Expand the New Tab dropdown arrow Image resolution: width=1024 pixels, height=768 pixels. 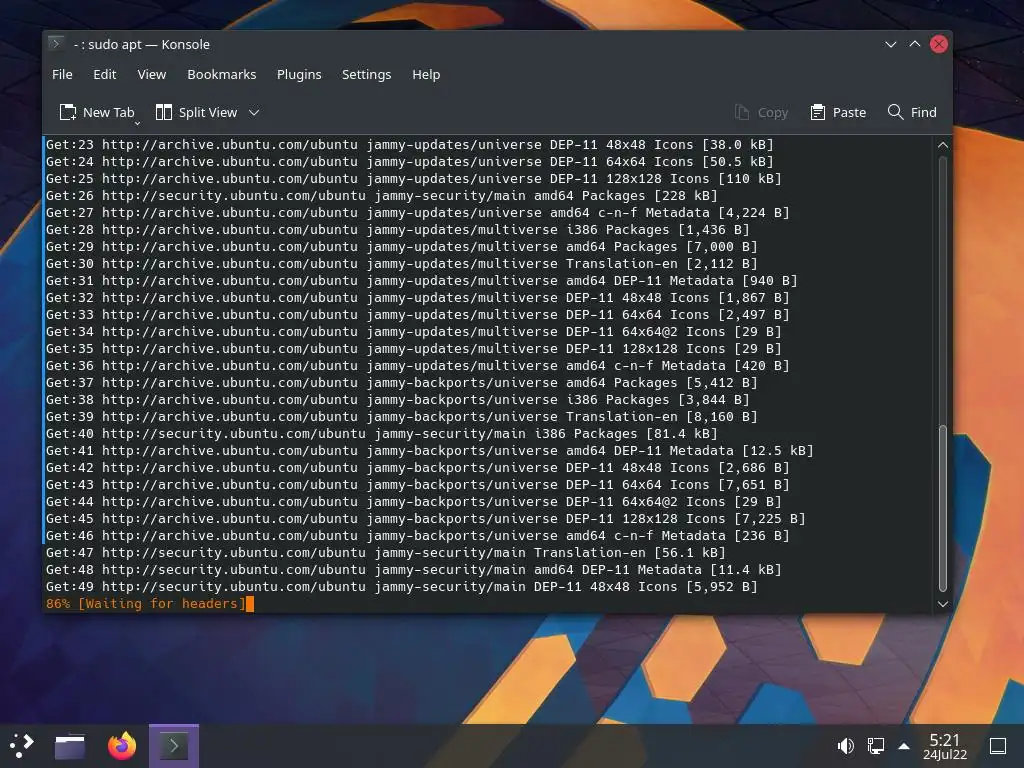point(137,122)
